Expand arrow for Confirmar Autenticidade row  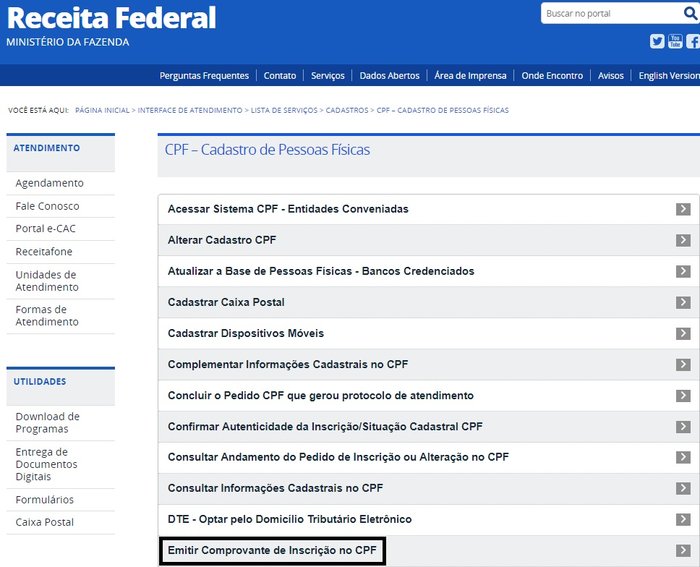683,426
